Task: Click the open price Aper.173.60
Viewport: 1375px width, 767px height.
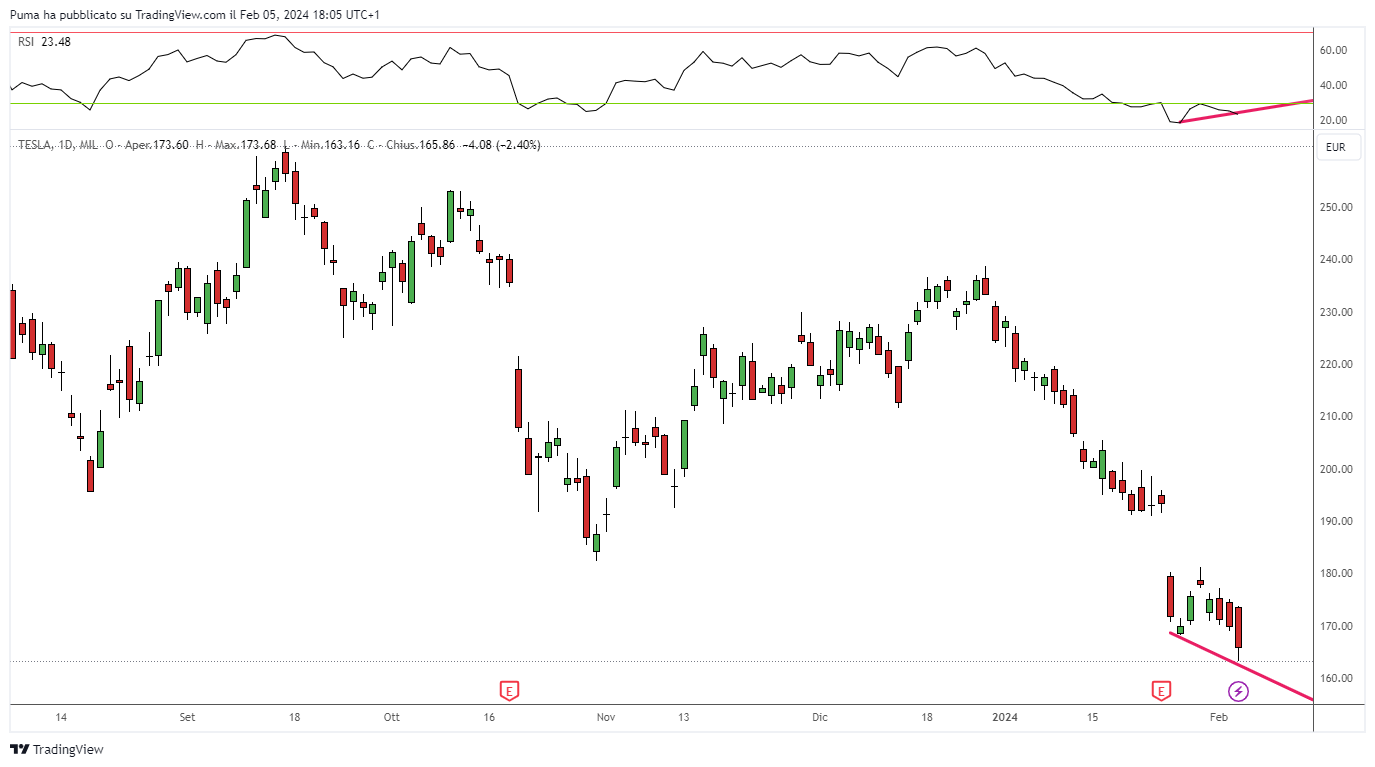Action: tap(157, 145)
